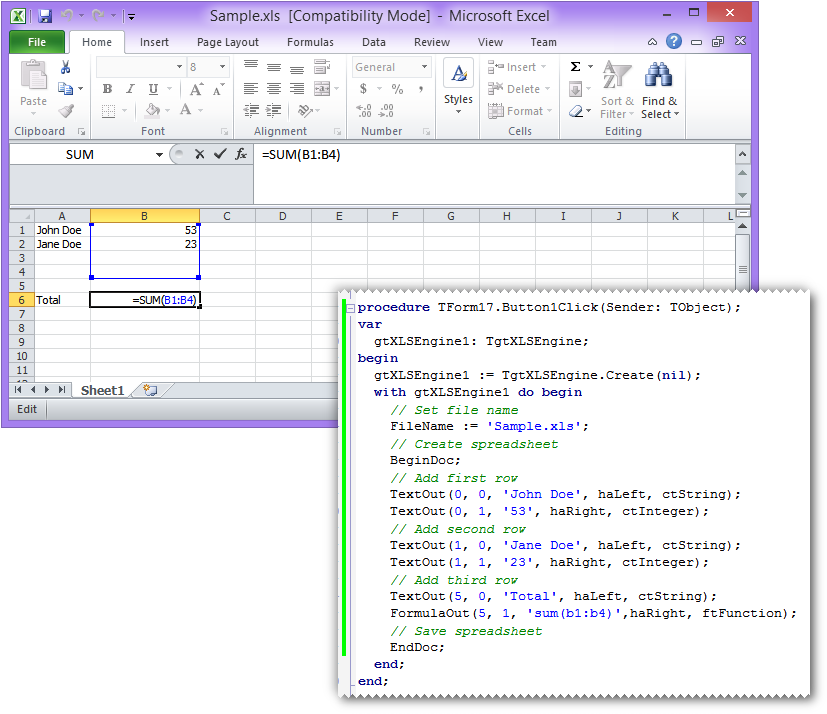Collapse the procedure code block

point(351,308)
